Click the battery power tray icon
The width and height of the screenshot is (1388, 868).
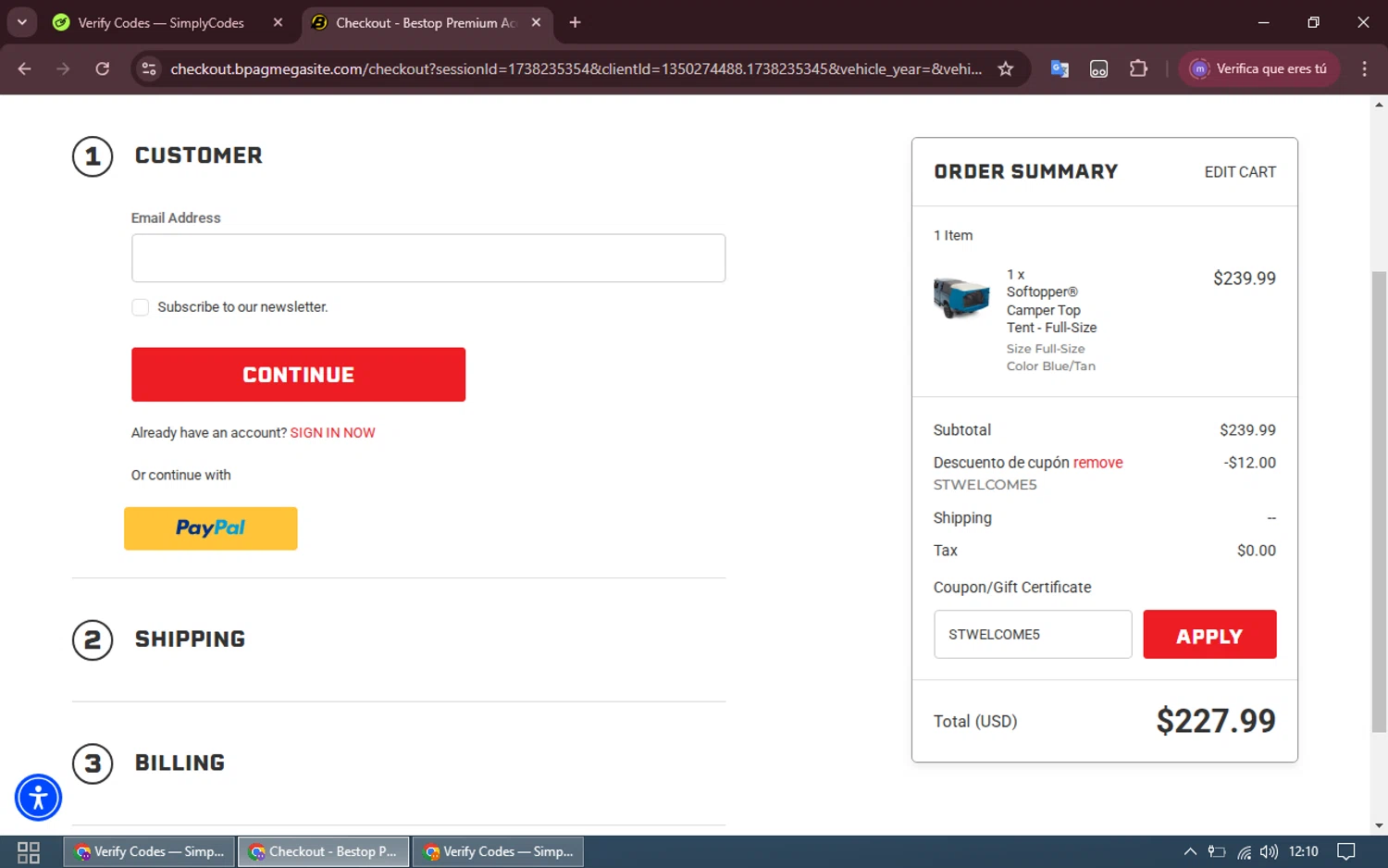point(1217,852)
